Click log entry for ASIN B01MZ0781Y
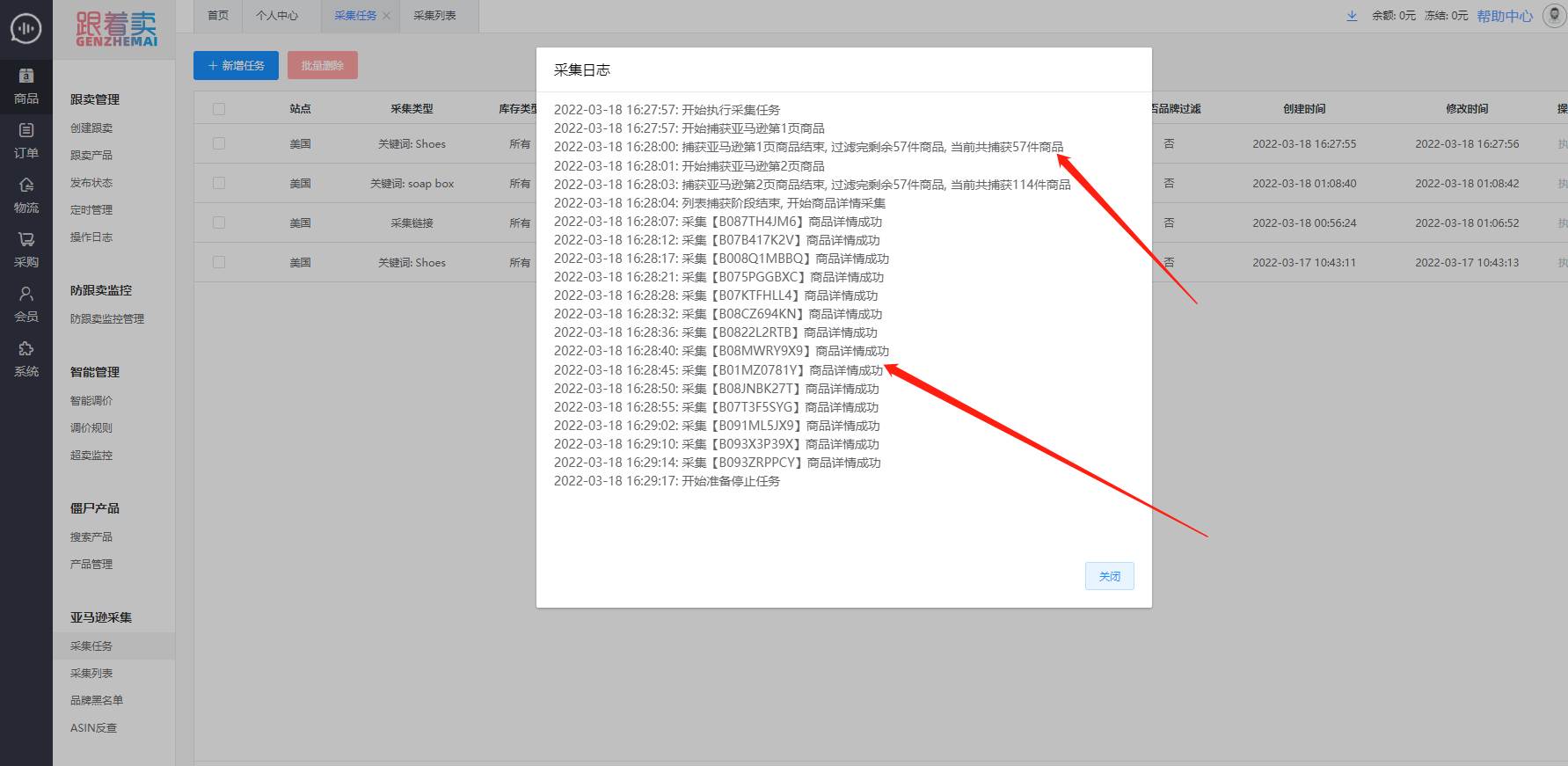This screenshot has height=766, width=1568. tap(718, 370)
